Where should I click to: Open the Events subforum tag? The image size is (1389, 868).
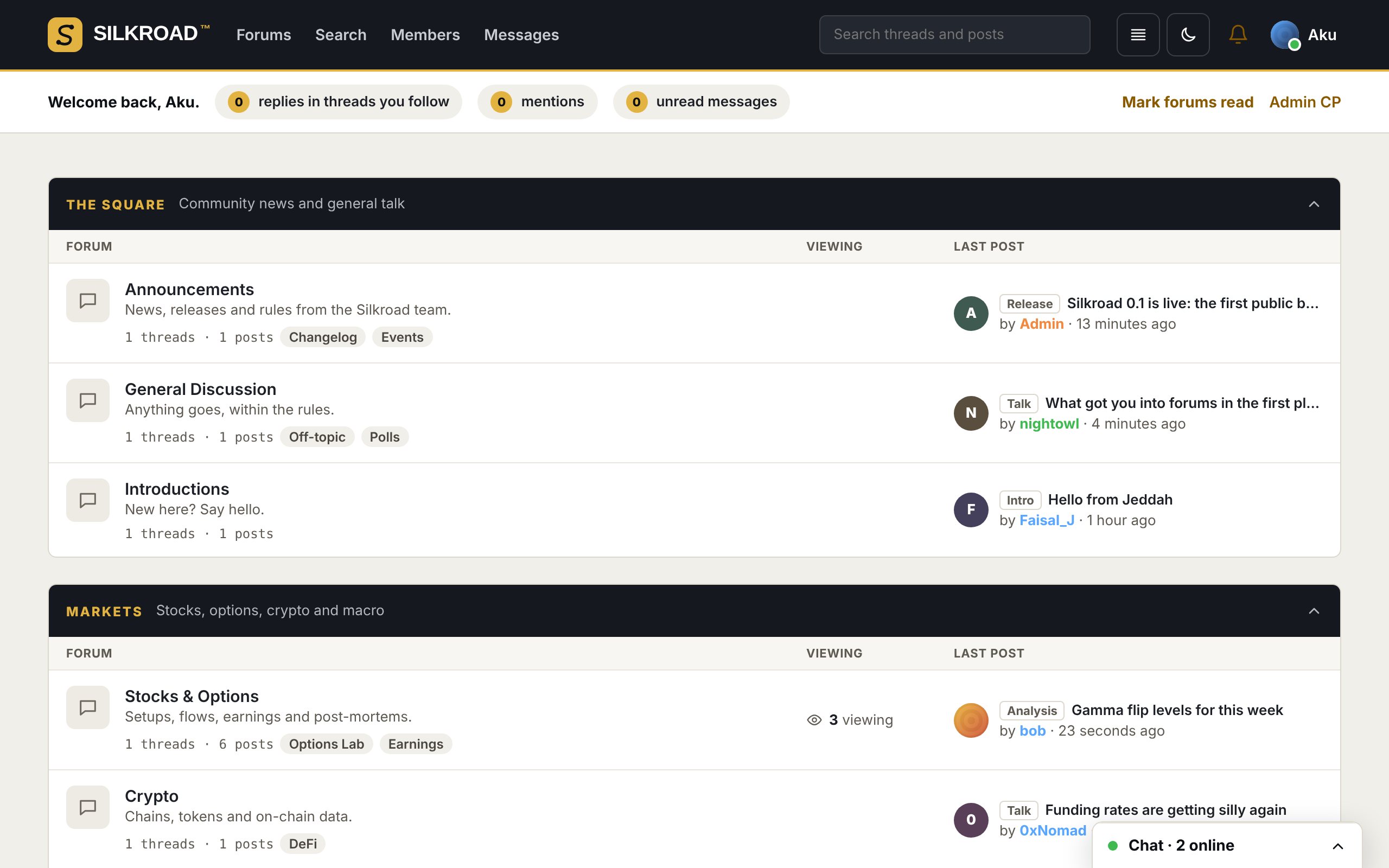pos(402,337)
